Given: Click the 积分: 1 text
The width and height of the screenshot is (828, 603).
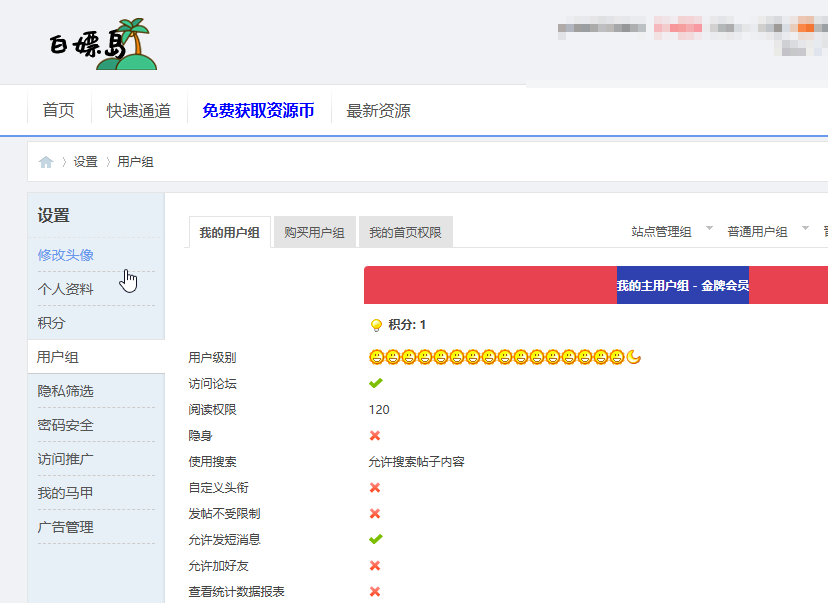Looking at the screenshot, I should (x=407, y=325).
